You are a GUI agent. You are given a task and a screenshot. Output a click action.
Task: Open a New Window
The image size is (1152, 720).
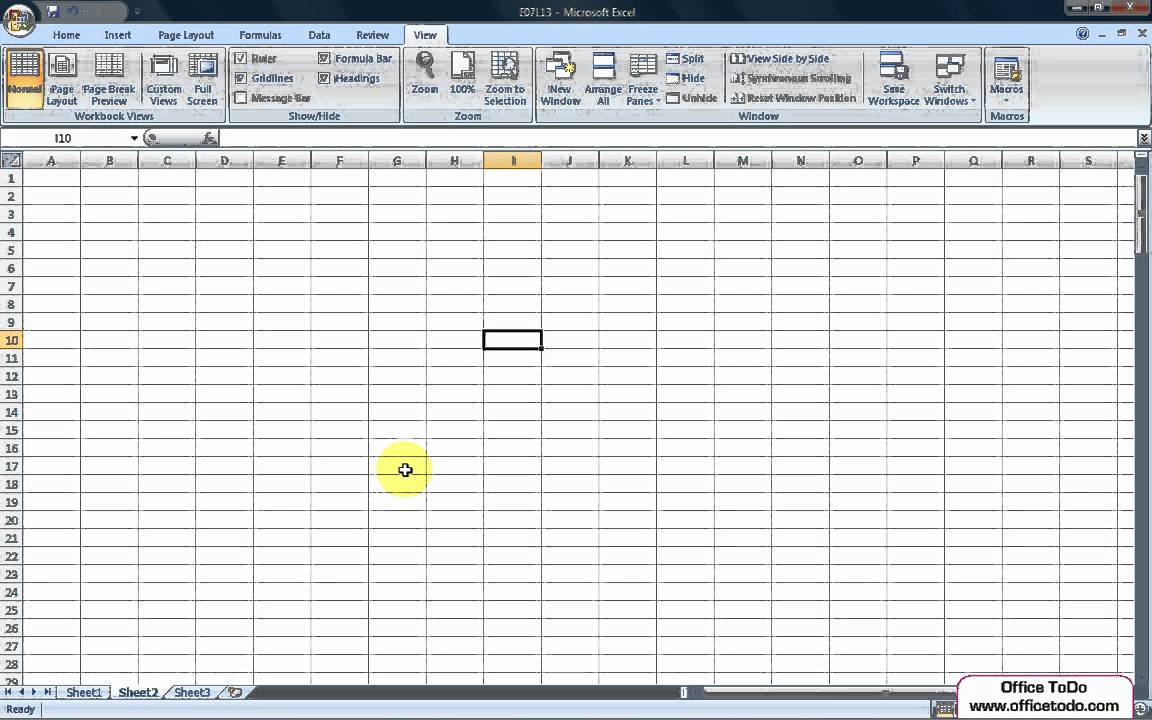click(x=561, y=79)
